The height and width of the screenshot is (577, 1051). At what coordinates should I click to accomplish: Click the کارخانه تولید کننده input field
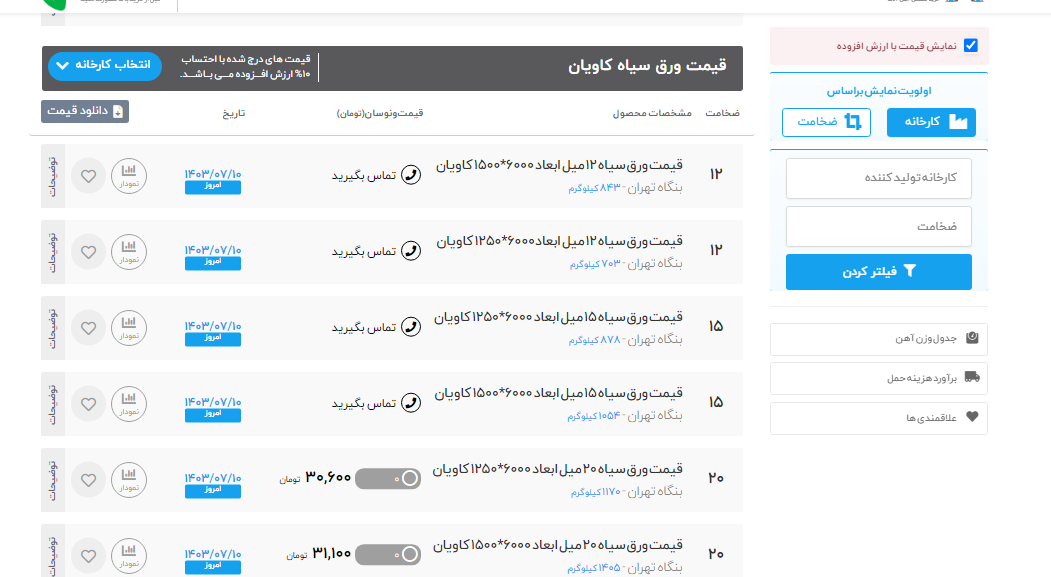878,178
